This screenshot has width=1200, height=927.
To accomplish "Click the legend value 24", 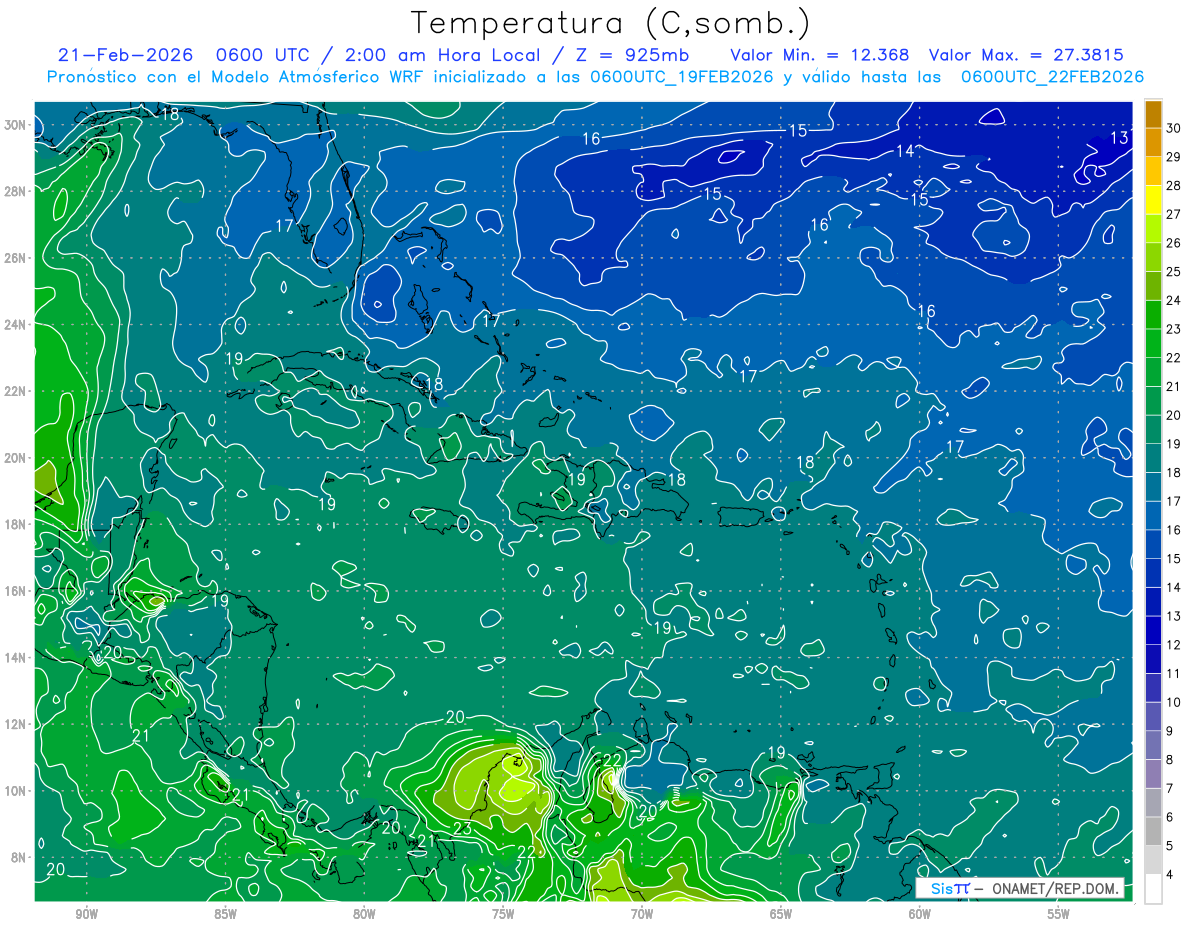I will [x=1175, y=300].
